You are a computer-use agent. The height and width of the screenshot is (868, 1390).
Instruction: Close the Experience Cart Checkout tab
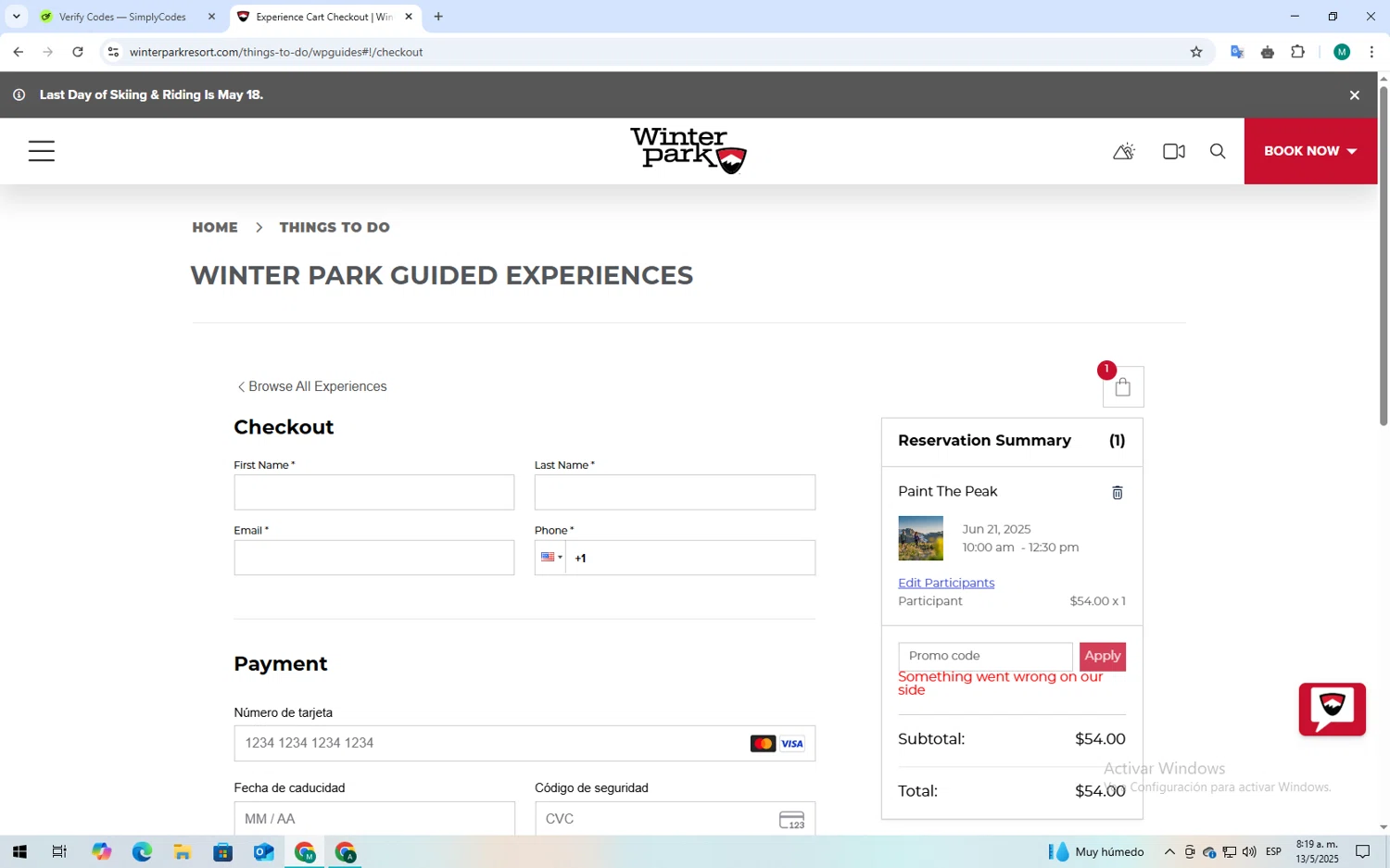(x=409, y=17)
